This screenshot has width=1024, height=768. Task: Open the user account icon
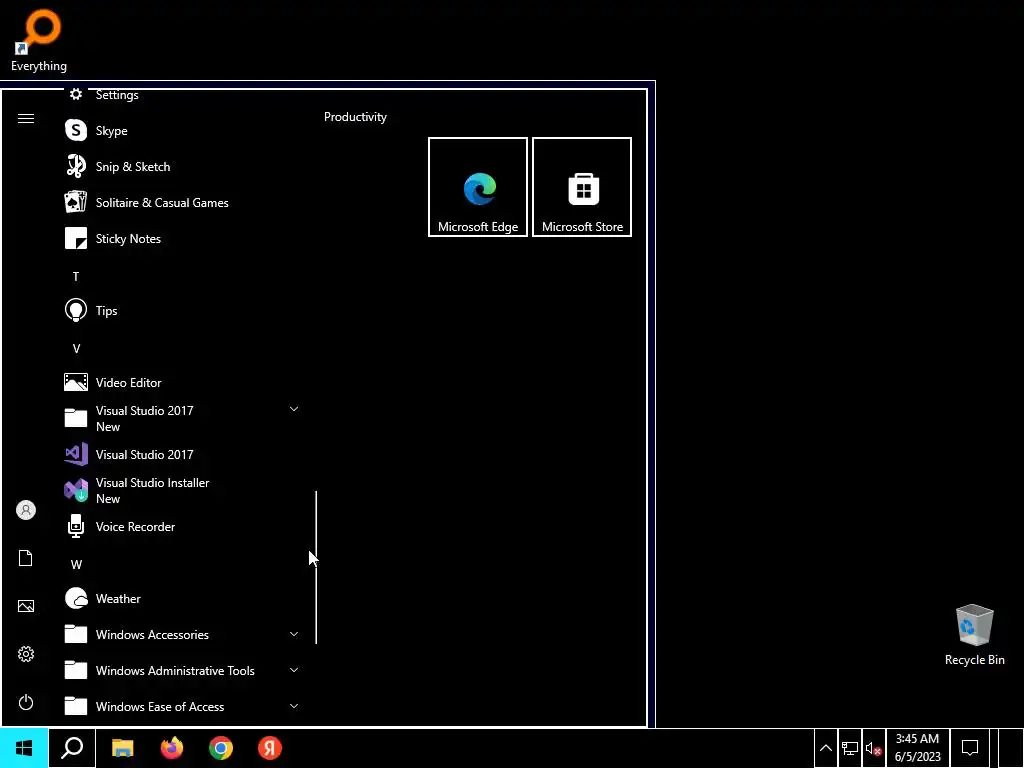coord(25,510)
